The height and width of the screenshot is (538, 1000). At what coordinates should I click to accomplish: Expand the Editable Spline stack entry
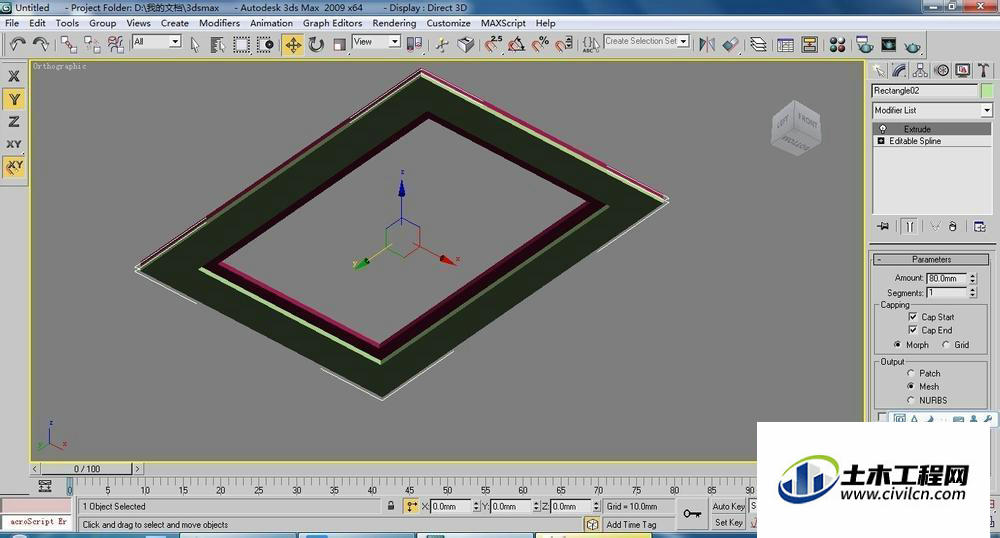(881, 141)
